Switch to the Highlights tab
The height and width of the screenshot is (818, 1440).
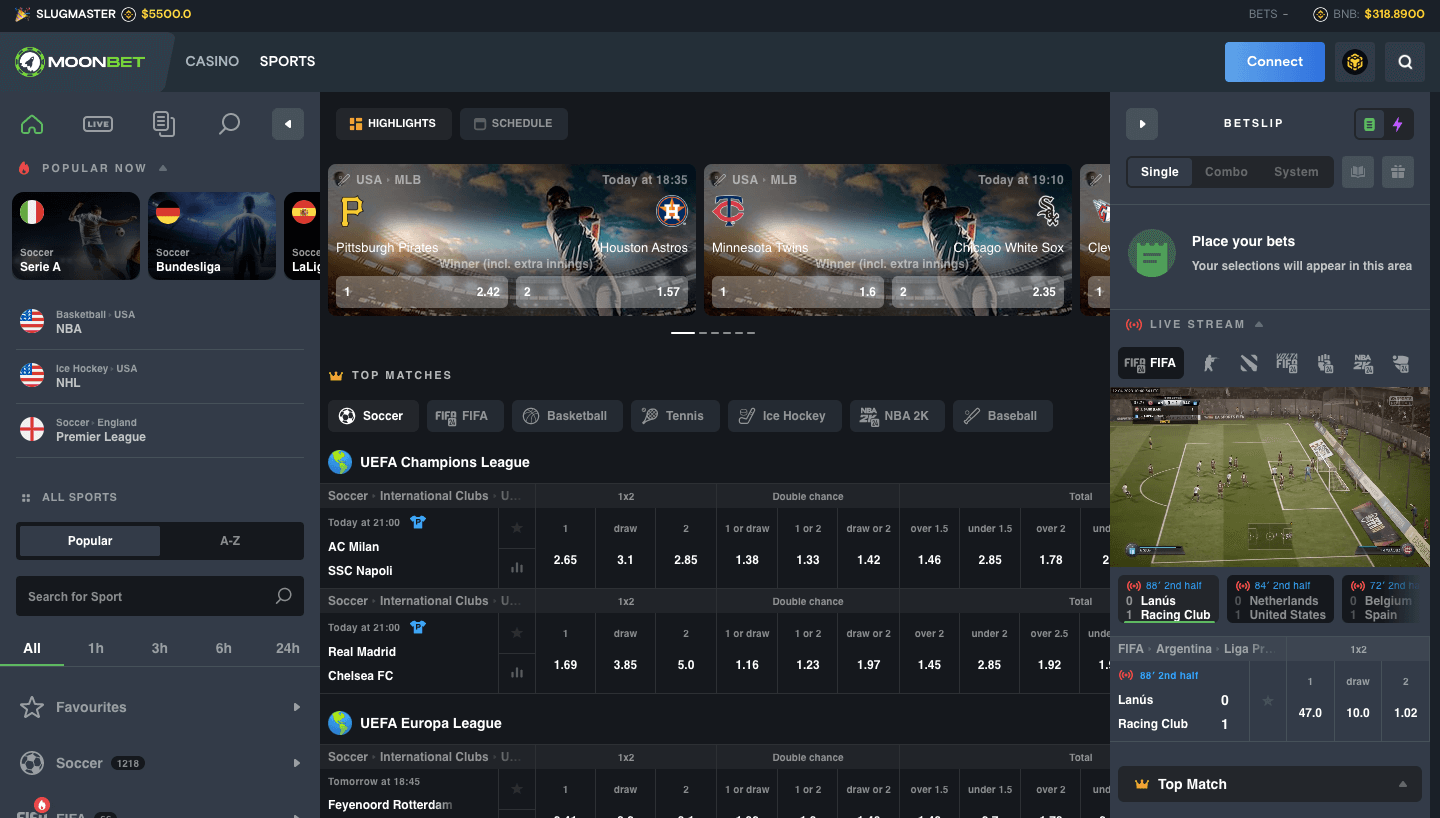[x=394, y=124]
